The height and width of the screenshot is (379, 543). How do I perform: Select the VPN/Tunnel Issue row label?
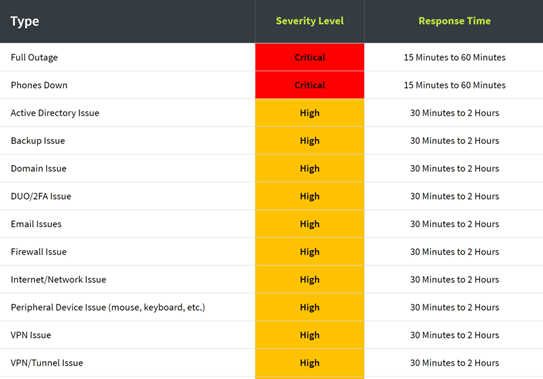click(x=47, y=363)
